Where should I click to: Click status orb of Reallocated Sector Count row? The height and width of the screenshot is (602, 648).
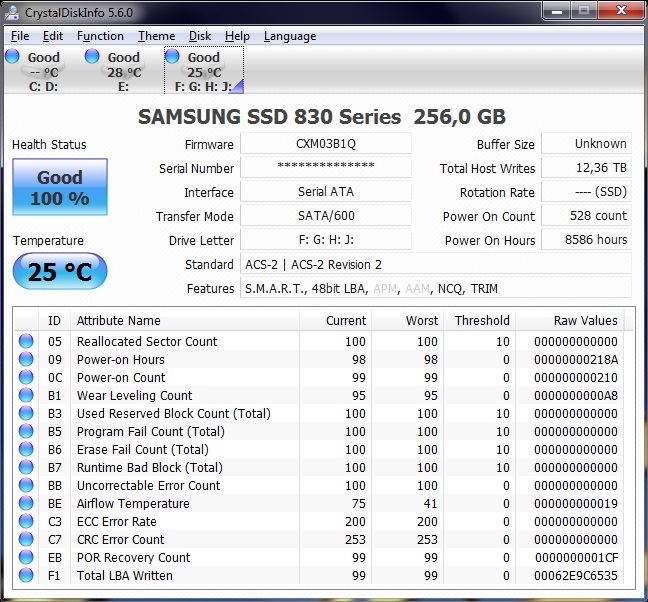click(26, 341)
